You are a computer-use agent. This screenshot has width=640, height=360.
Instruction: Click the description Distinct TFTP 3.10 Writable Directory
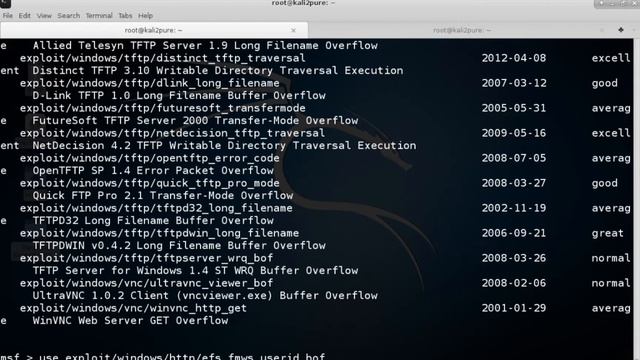click(218, 70)
